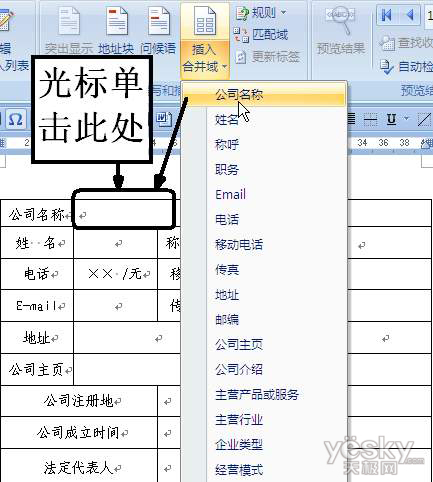Click Update Labels (更新标签)

tap(267, 57)
